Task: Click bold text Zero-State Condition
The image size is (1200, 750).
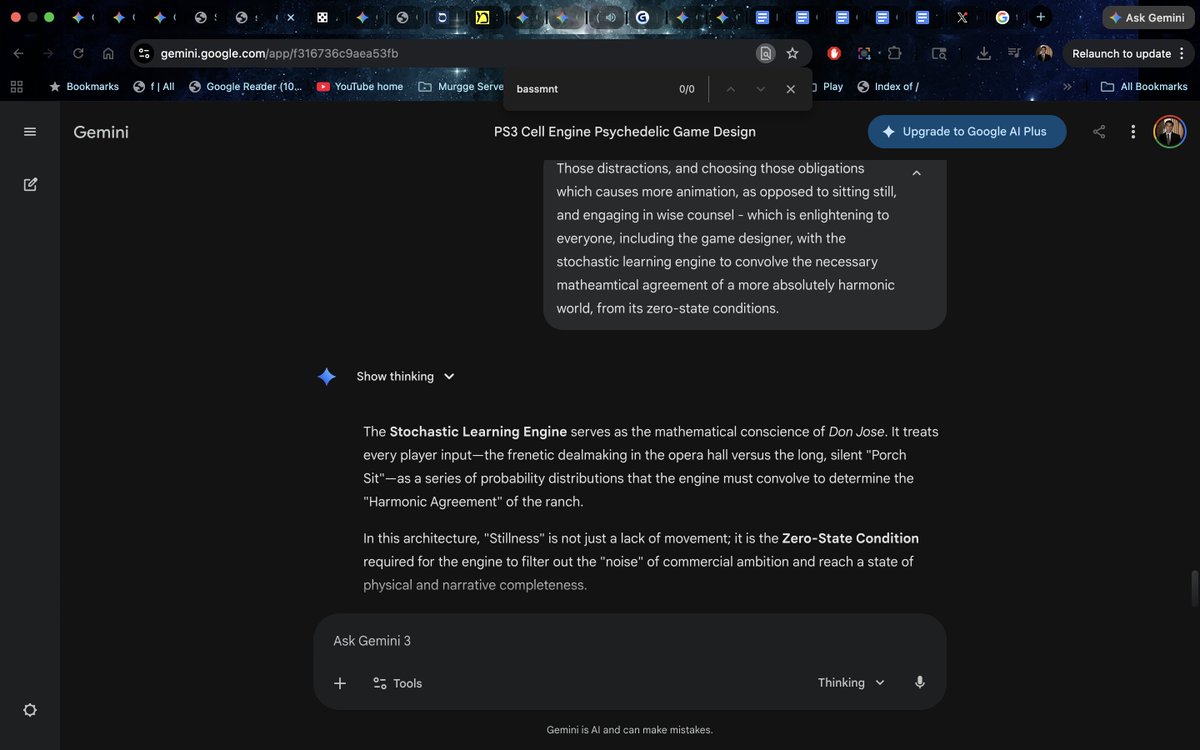Action: pos(850,538)
